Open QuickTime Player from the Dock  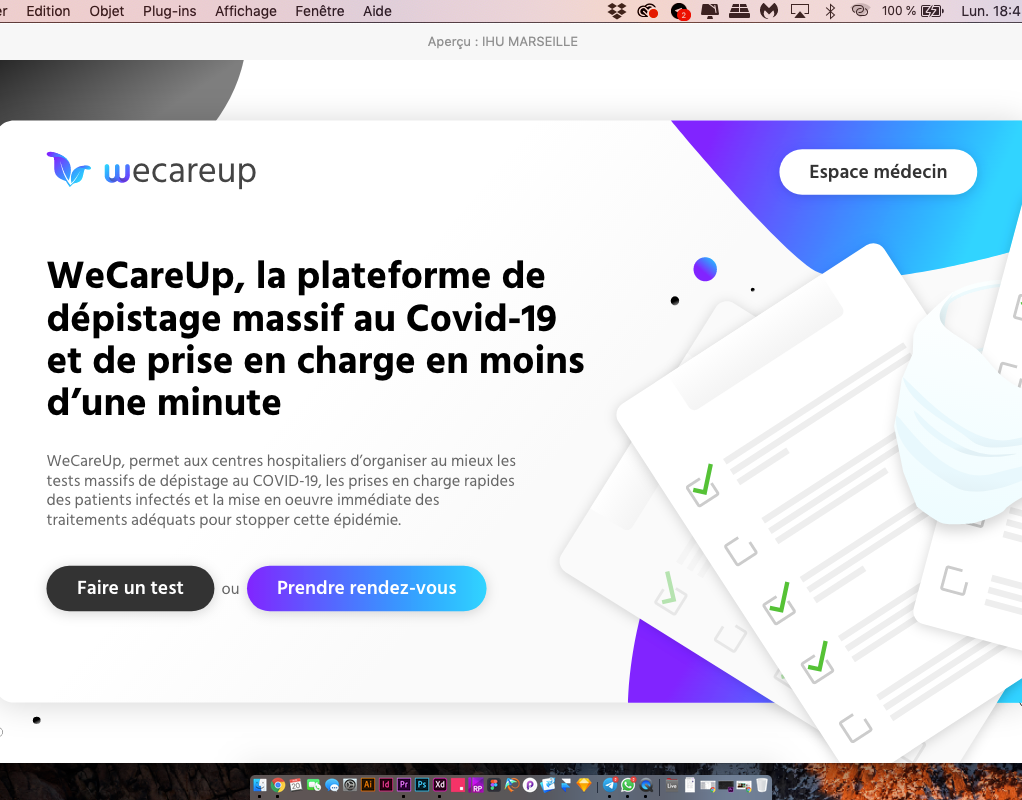click(x=646, y=785)
